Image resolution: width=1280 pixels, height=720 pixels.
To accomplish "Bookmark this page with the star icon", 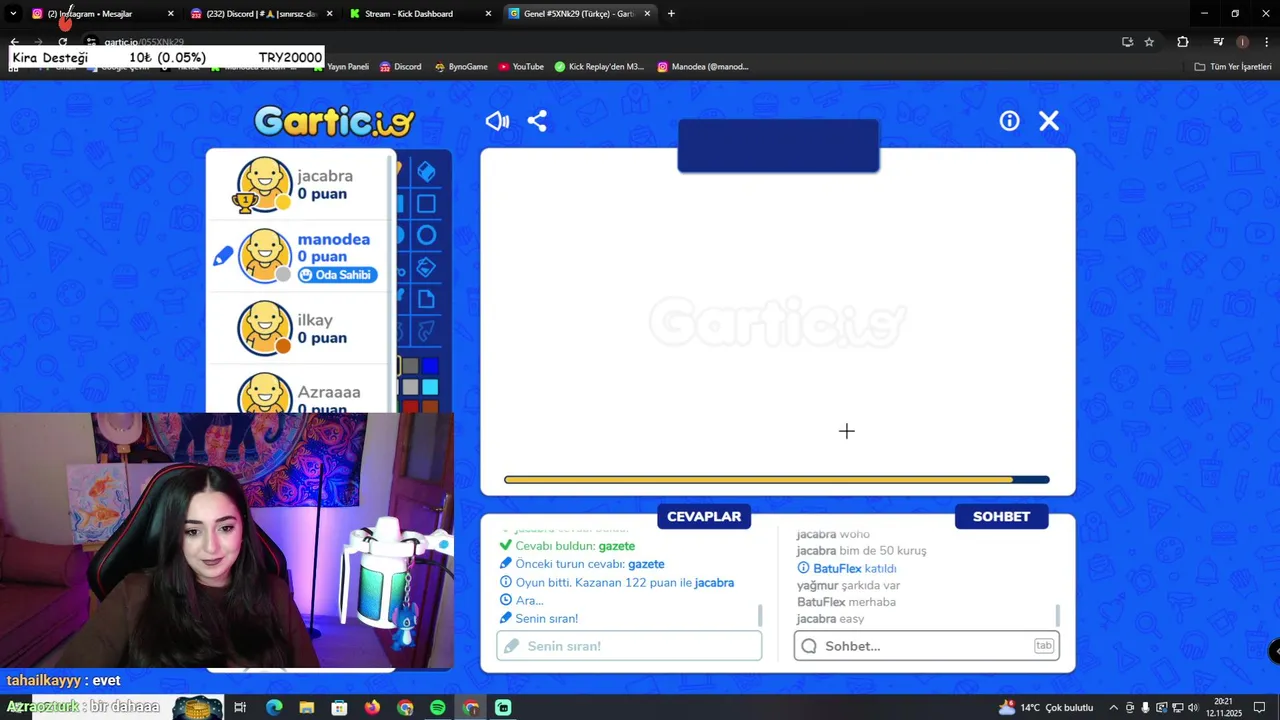I will (x=1149, y=42).
